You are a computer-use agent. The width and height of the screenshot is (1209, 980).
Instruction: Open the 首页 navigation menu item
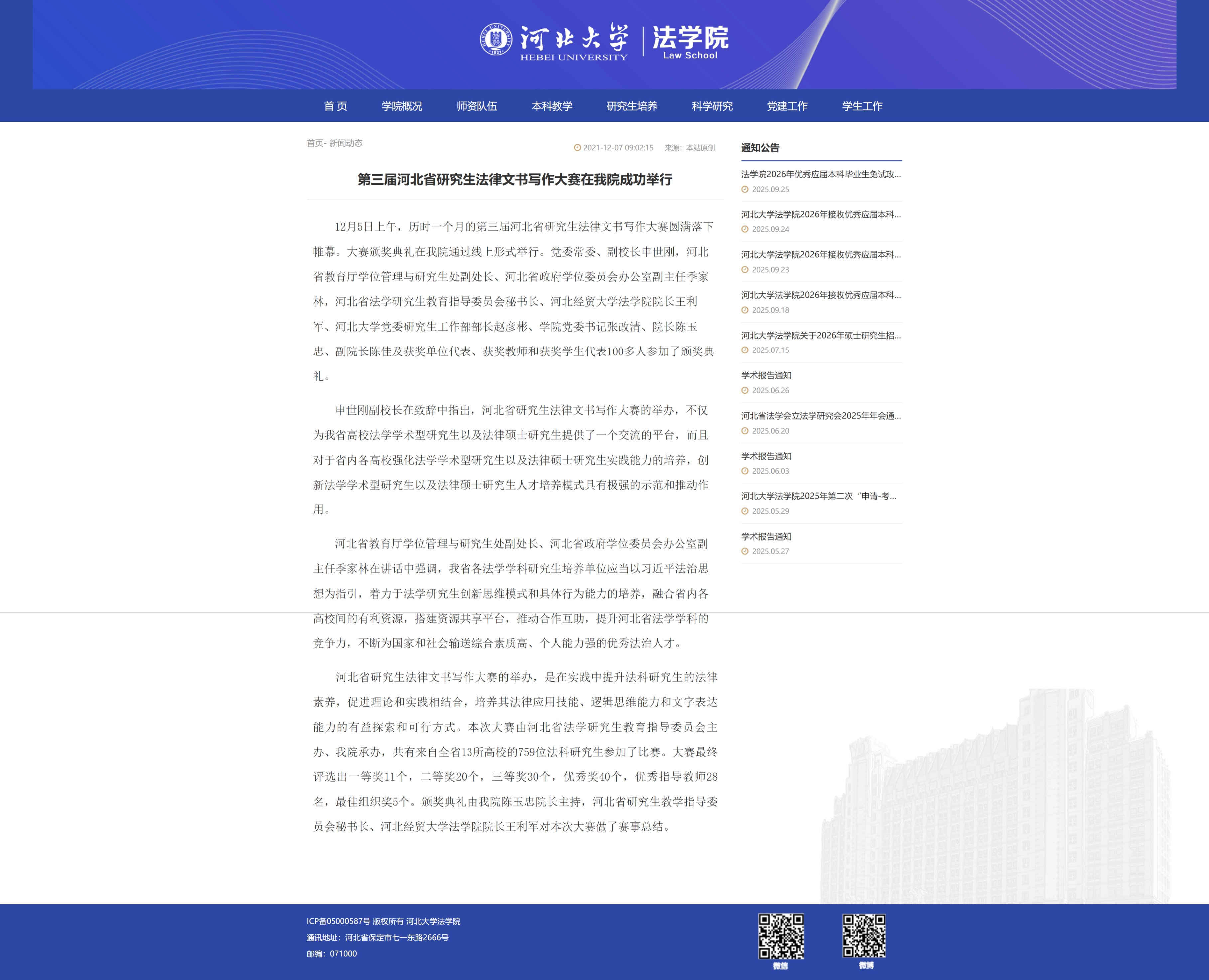[335, 106]
